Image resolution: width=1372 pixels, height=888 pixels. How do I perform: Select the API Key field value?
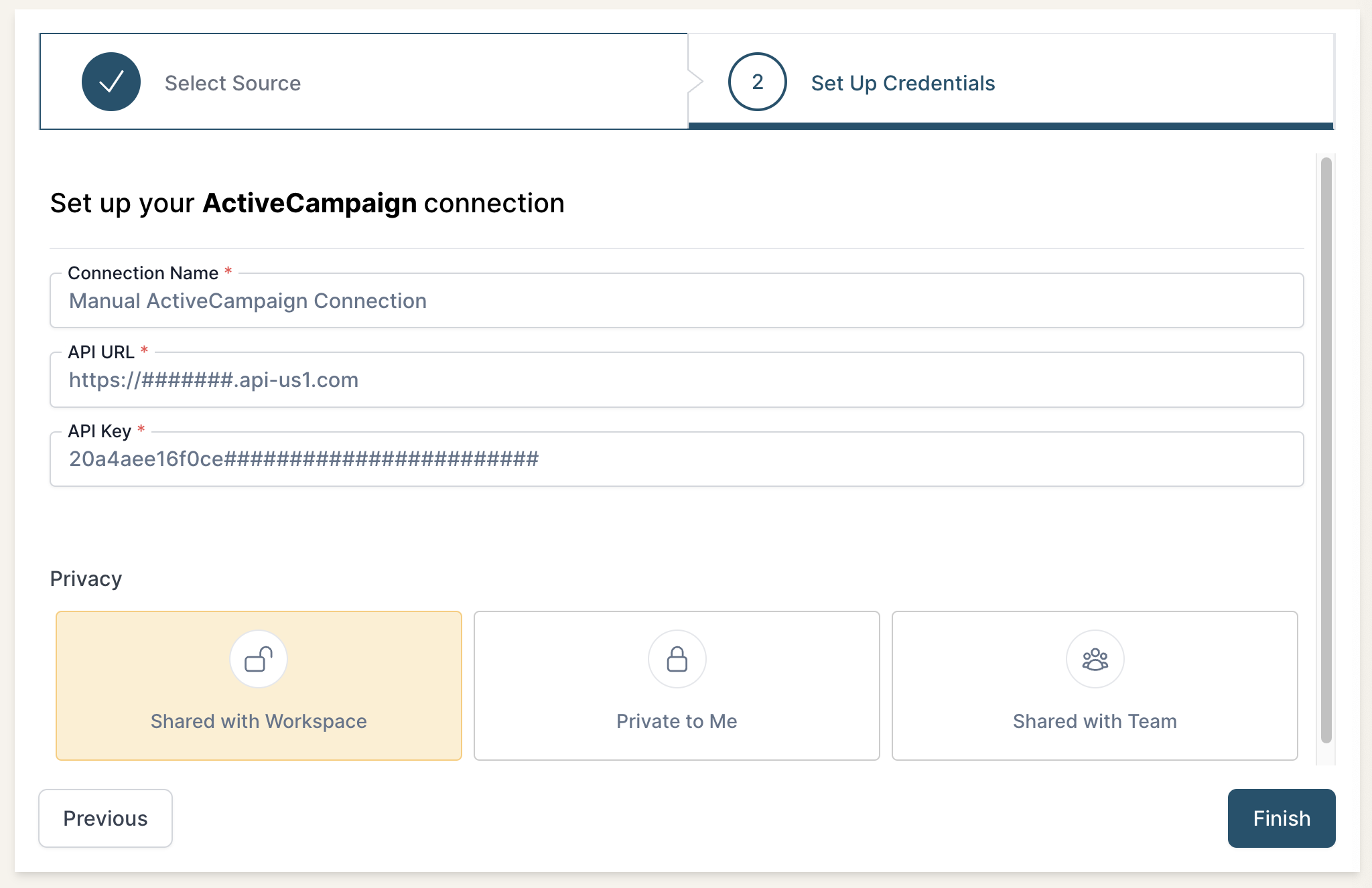677,459
